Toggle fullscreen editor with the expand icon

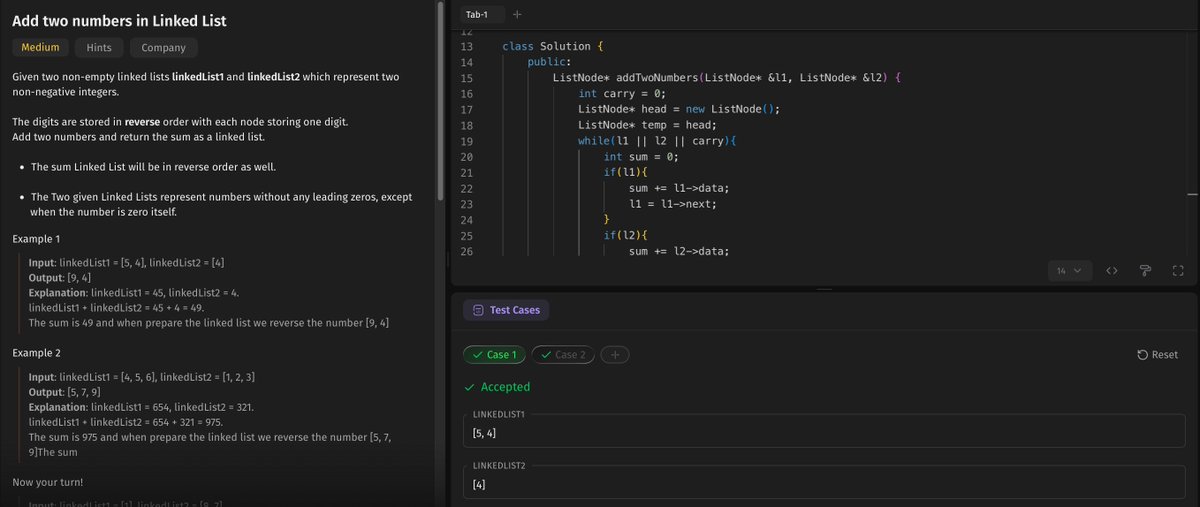[x=1177, y=271]
